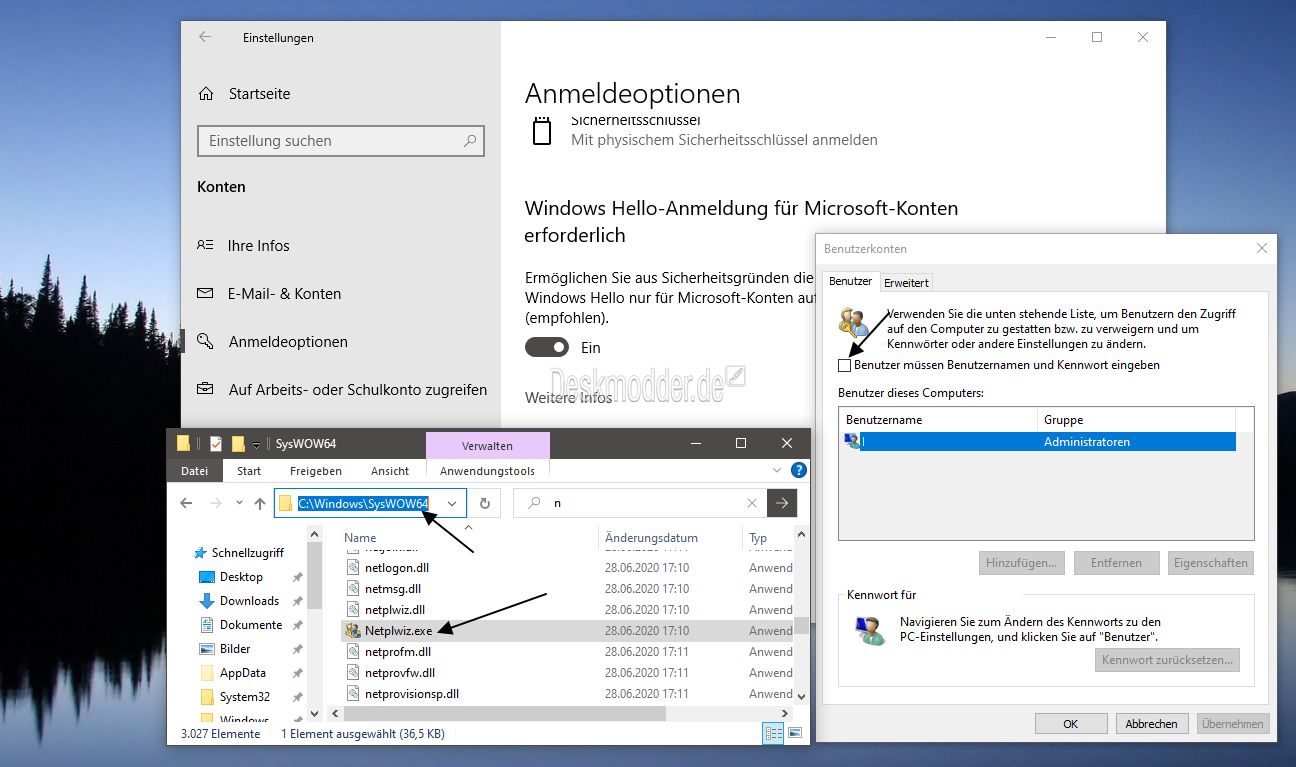Image resolution: width=1296 pixels, height=767 pixels.
Task: Click the Explorer forward navigation arrow
Action: coord(216,503)
